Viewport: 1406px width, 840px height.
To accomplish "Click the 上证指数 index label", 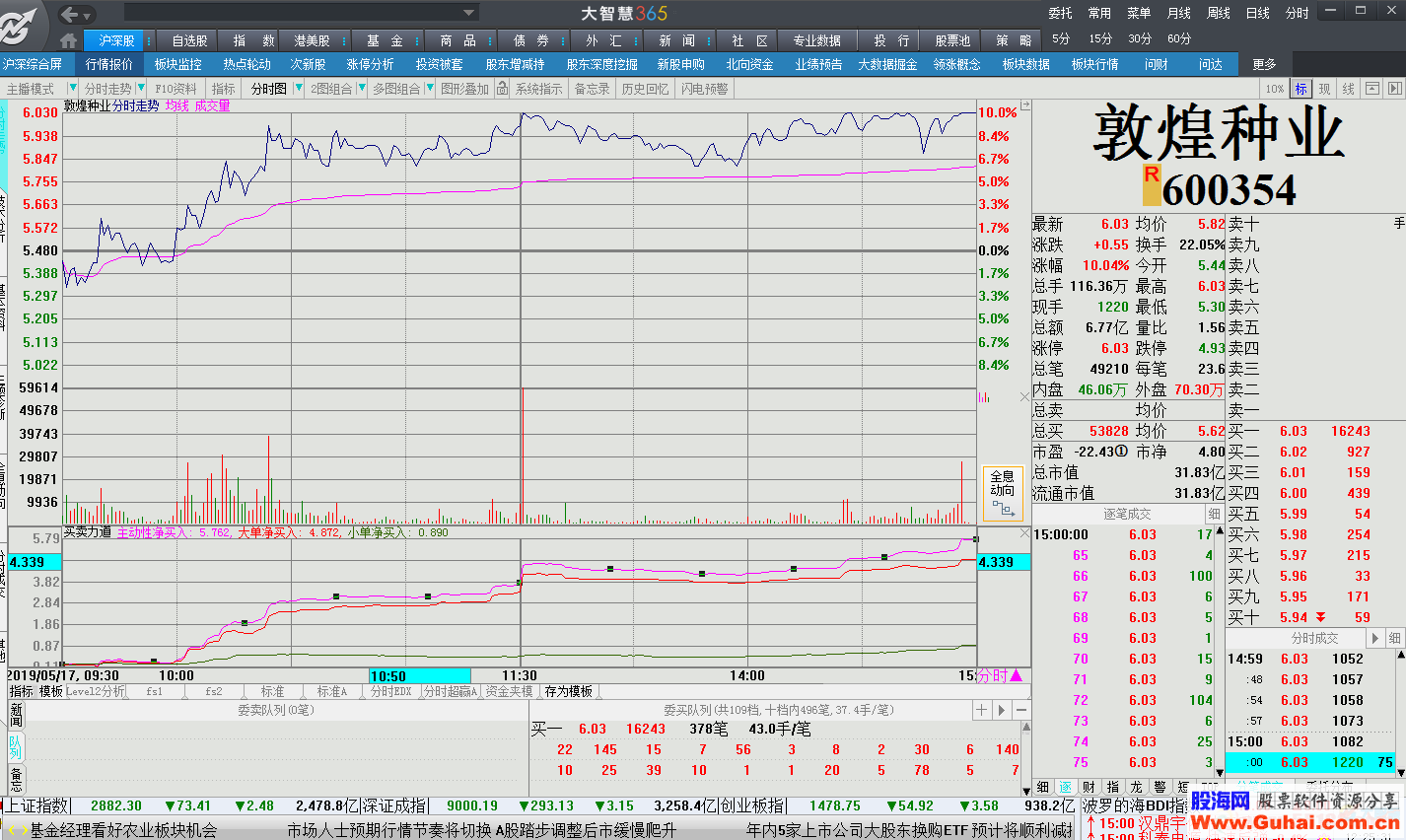I will tap(37, 805).
